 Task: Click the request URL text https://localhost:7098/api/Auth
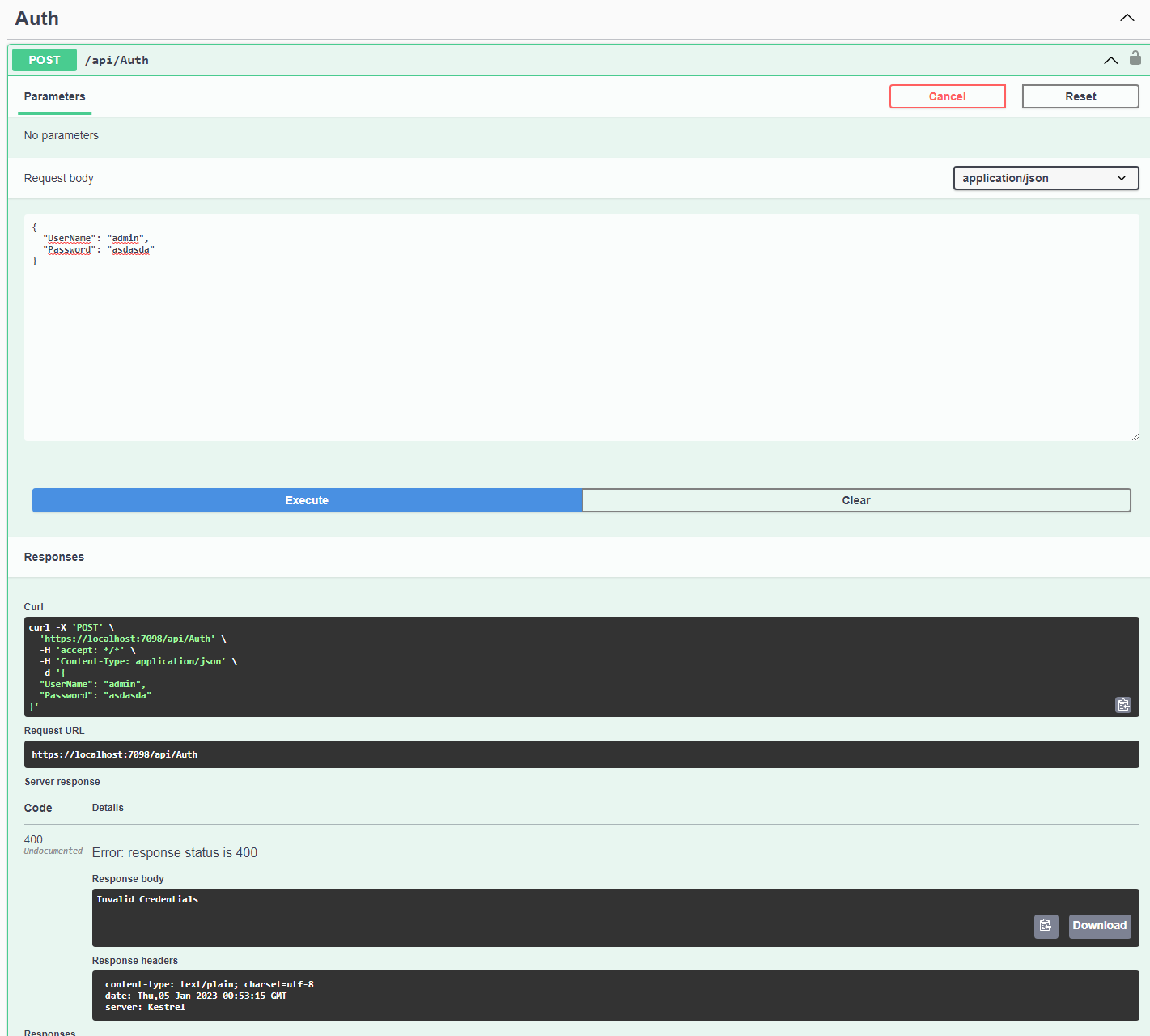(x=115, y=754)
